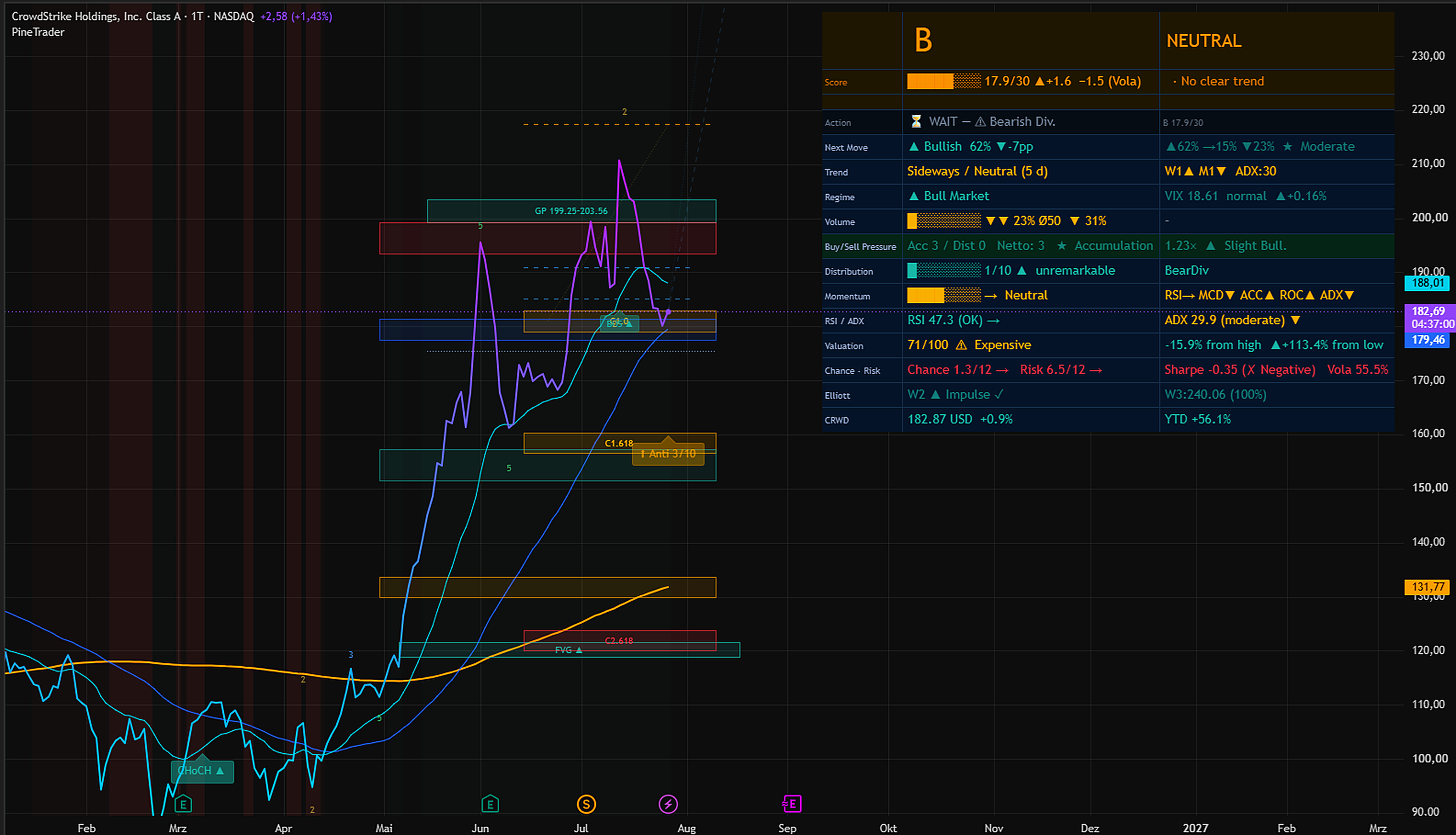Click the NEUTRAL heading in the panel
This screenshot has height=835, width=1456.
[1204, 41]
